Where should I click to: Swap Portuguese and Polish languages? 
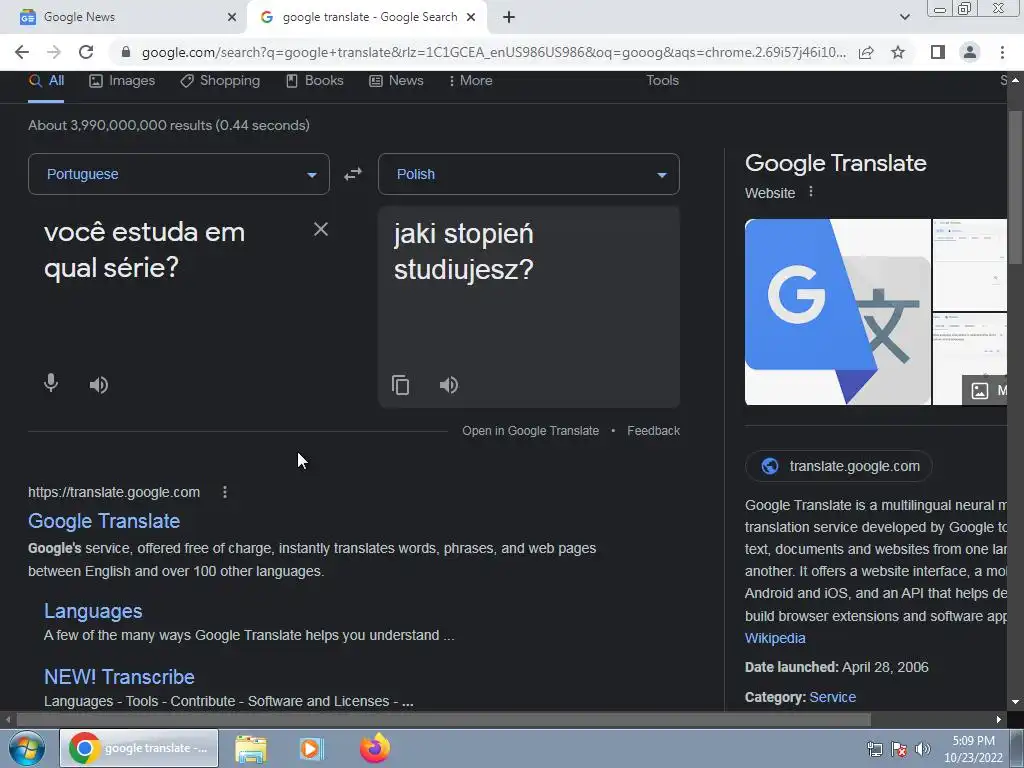click(353, 174)
